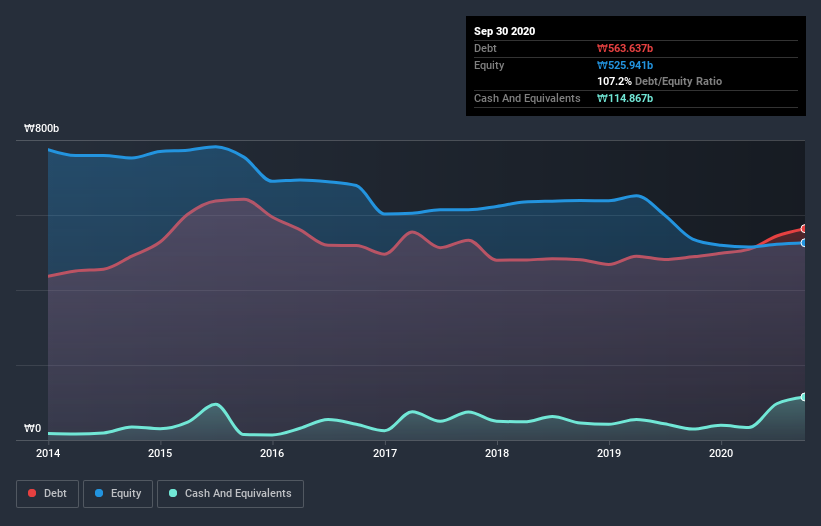Click the ₩0 y-axis label

click(x=32, y=429)
